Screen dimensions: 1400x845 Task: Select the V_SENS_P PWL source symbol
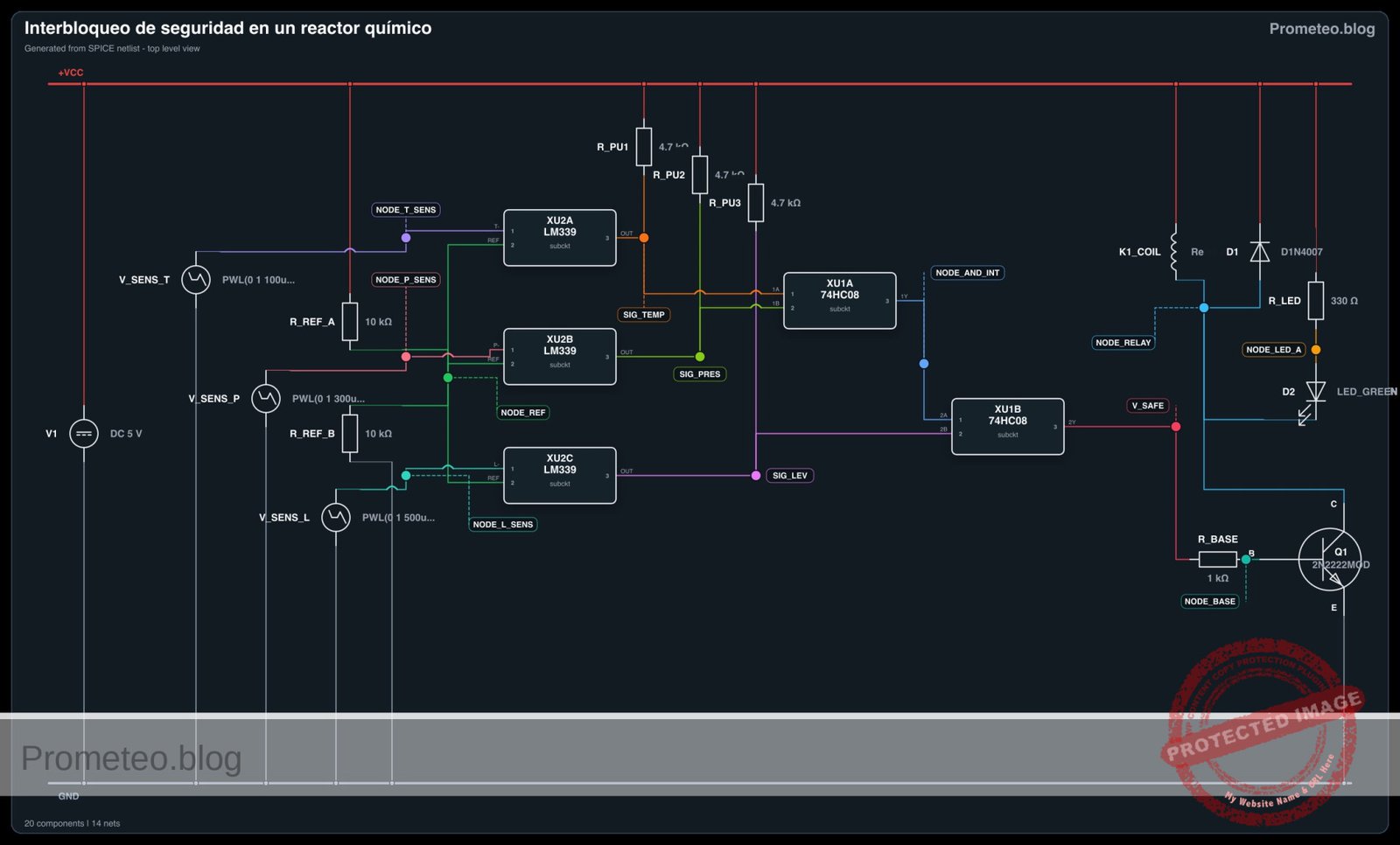[x=266, y=399]
